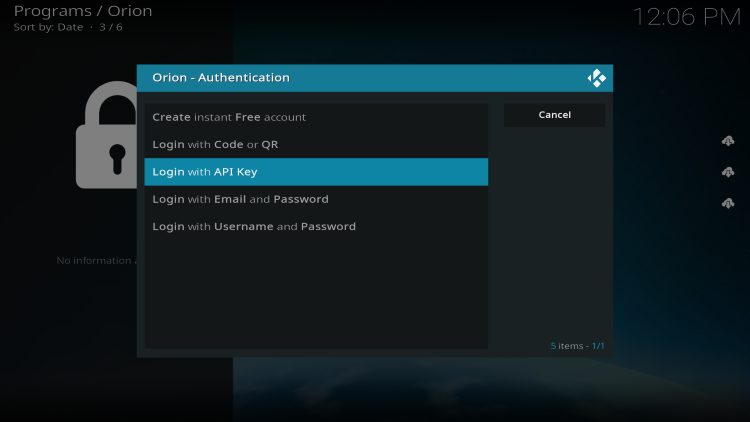Choose Login with Email and Password
750x422 pixels.
316,199
